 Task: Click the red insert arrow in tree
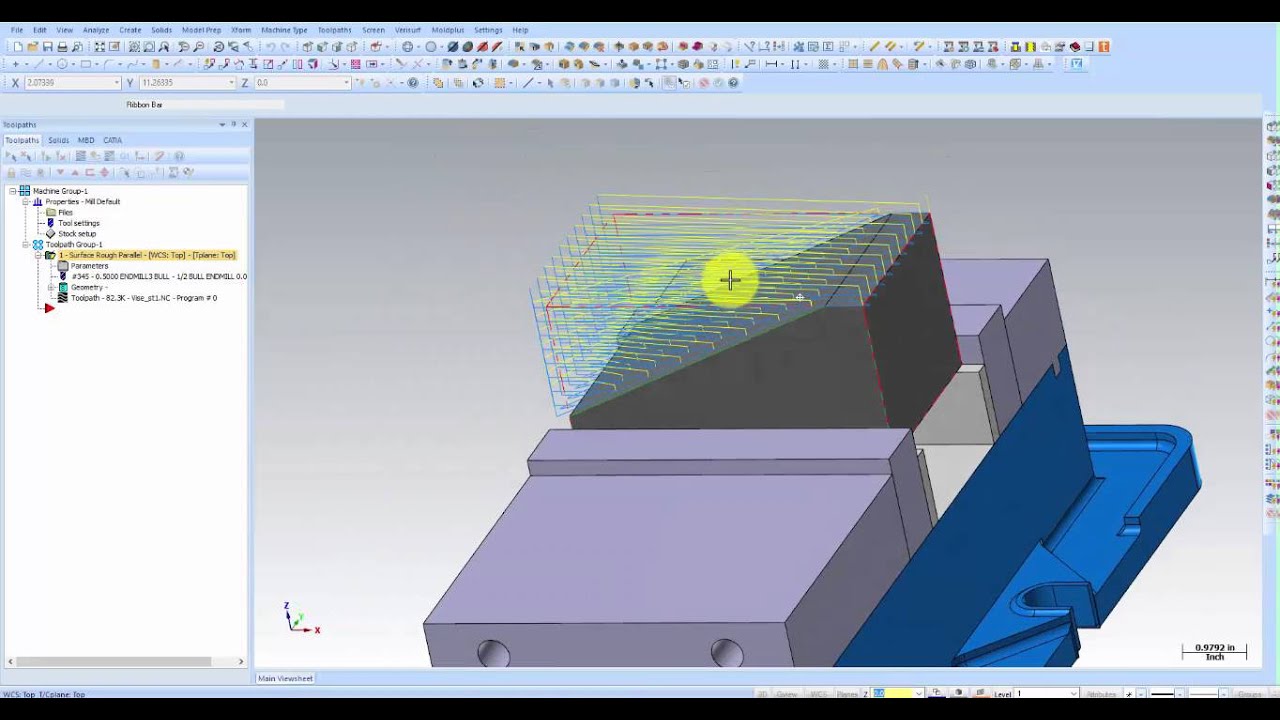point(49,308)
